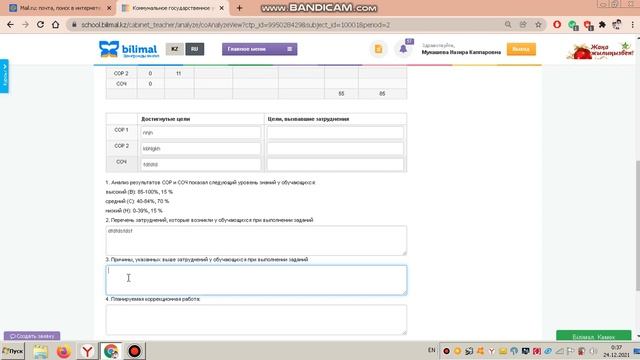The height and width of the screenshot is (360, 640).
Task: Click the Chrome taskbar icon
Action: point(111,351)
